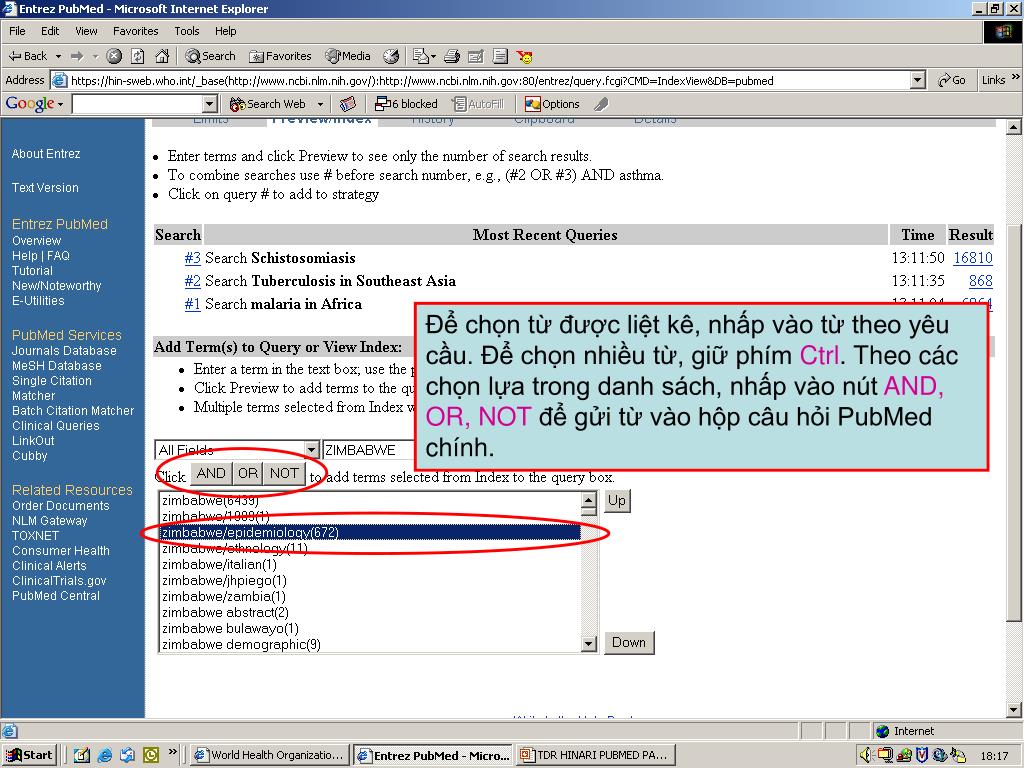
Task: Open the Media pane button
Action: click(x=348, y=56)
